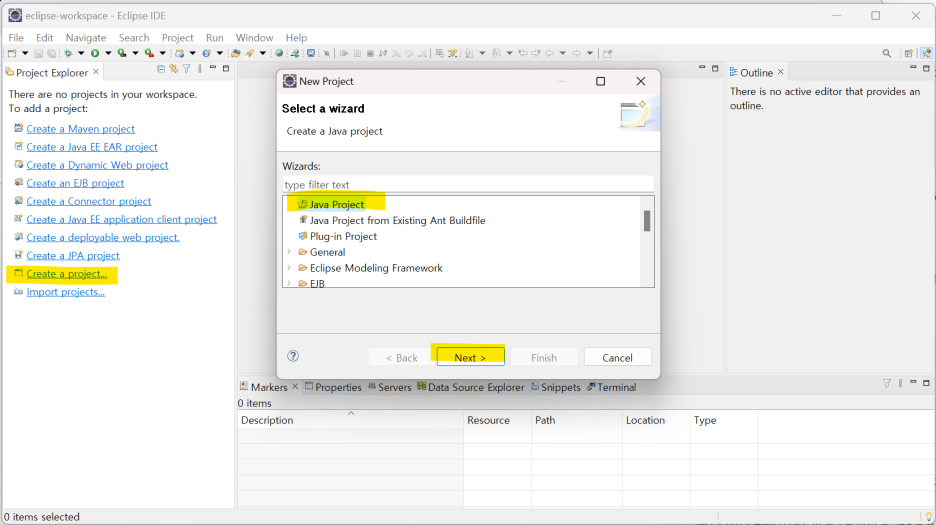Click the Create a JPA project link
This screenshot has width=936, height=525.
tap(73, 256)
